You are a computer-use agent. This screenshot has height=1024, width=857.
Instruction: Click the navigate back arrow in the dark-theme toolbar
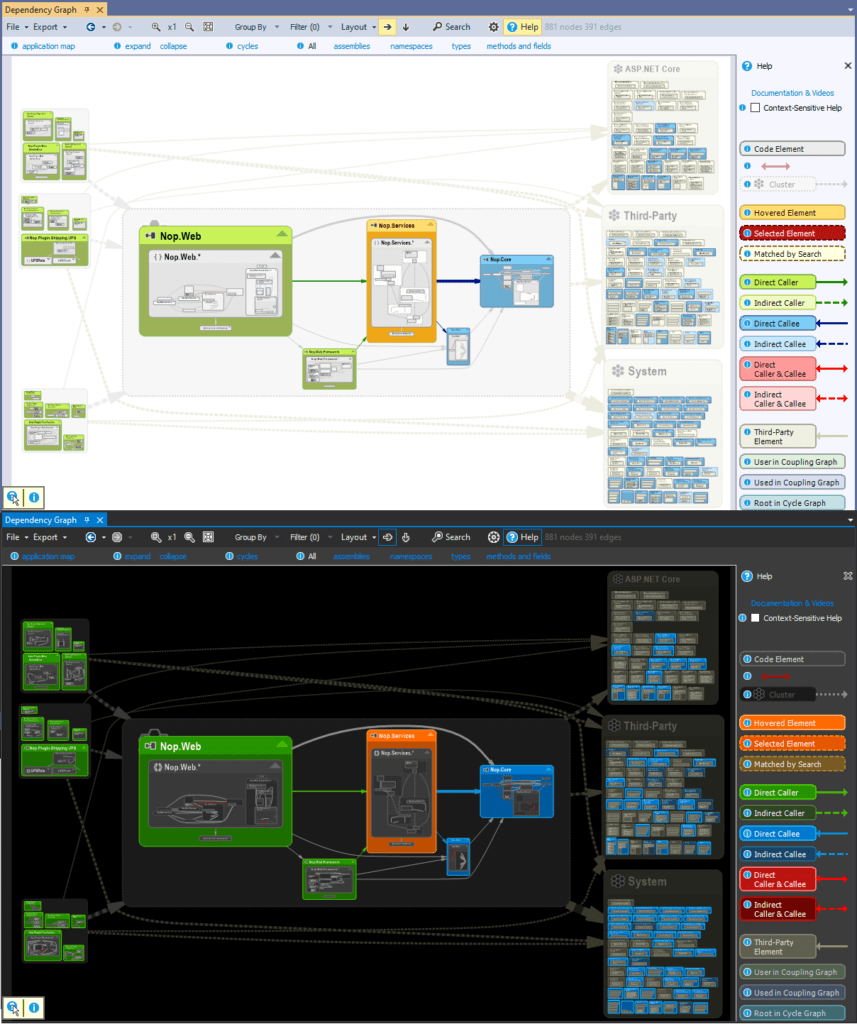coord(91,537)
